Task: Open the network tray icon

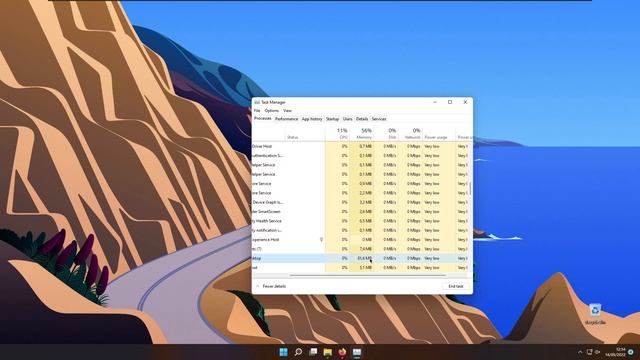Action: click(589, 352)
